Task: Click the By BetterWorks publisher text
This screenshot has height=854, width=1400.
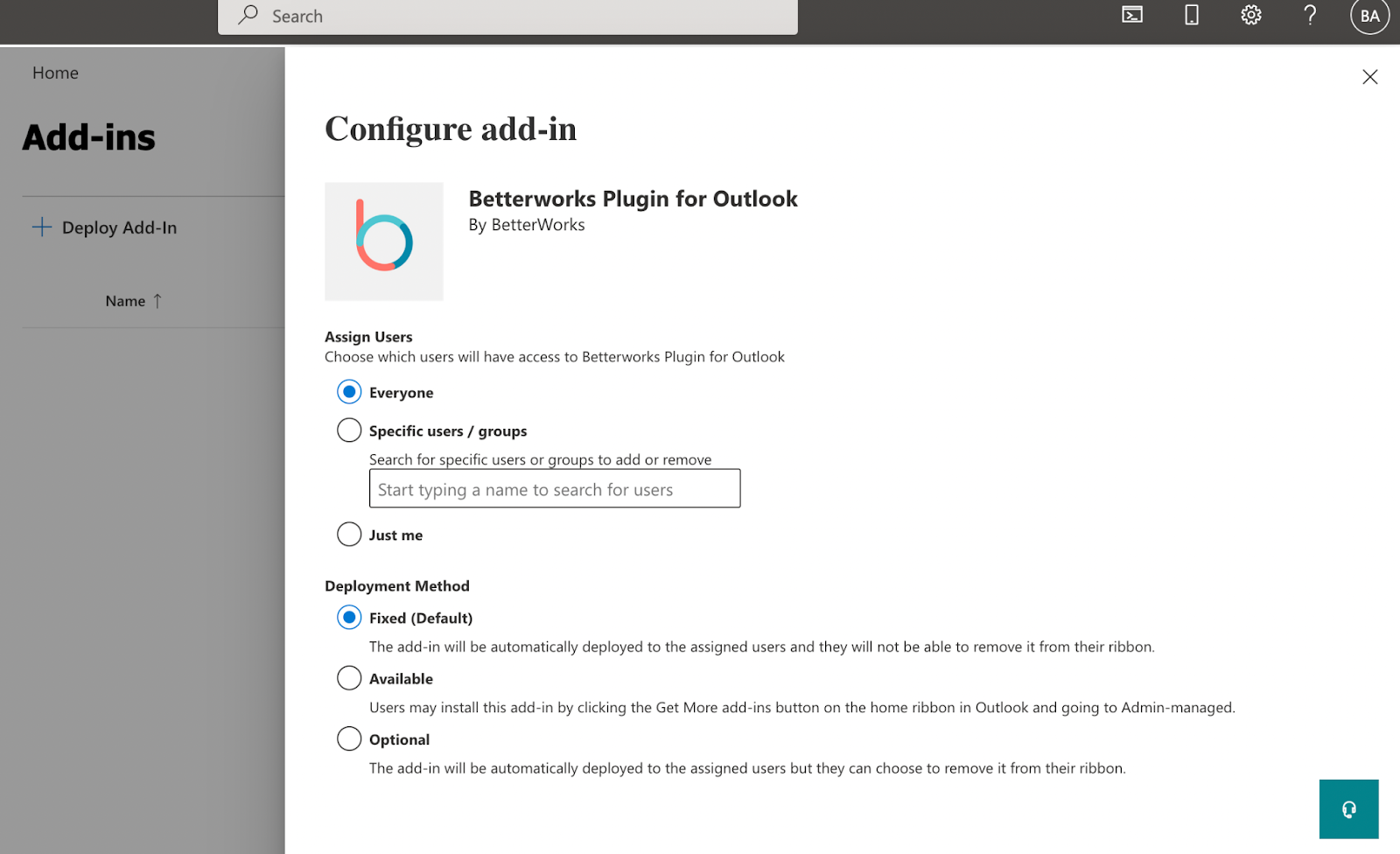Action: click(x=527, y=225)
